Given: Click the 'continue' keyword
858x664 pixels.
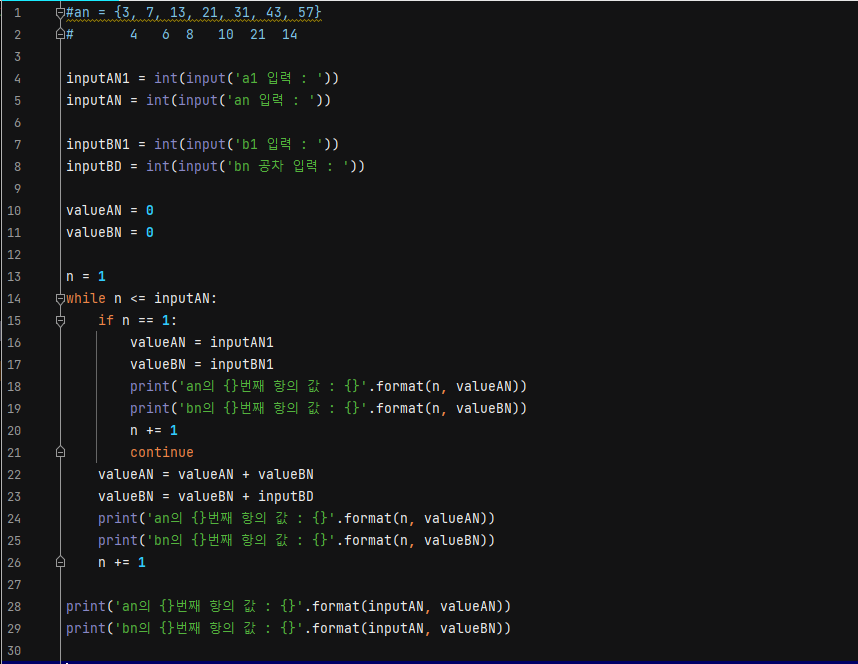Looking at the screenshot, I should coord(162,453).
